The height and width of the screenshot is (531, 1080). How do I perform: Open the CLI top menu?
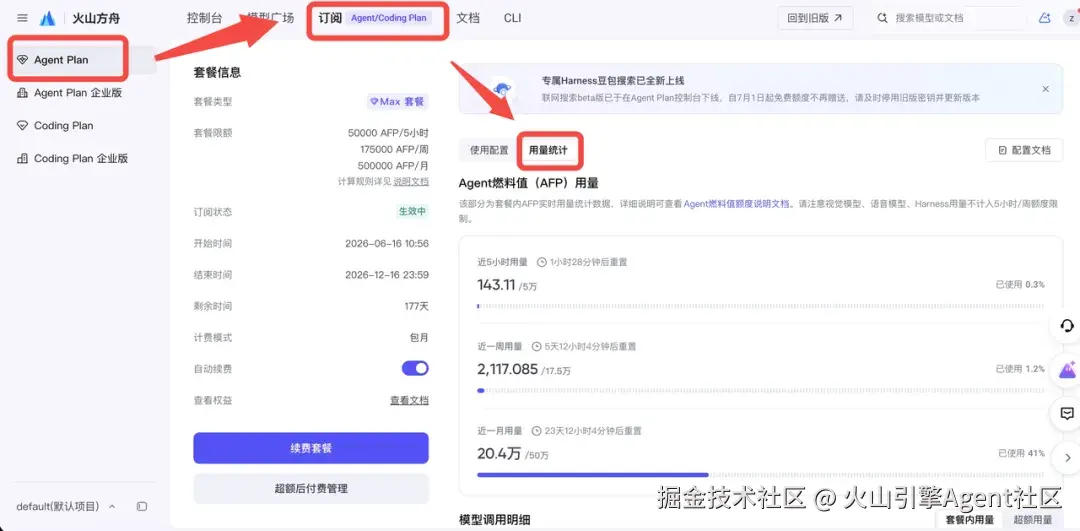click(x=512, y=18)
